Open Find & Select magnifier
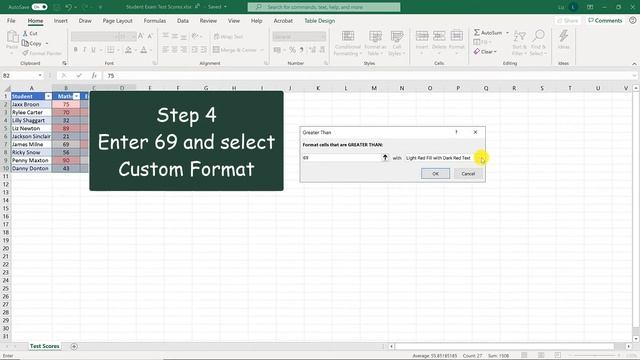640x360 pixels. coord(538,42)
